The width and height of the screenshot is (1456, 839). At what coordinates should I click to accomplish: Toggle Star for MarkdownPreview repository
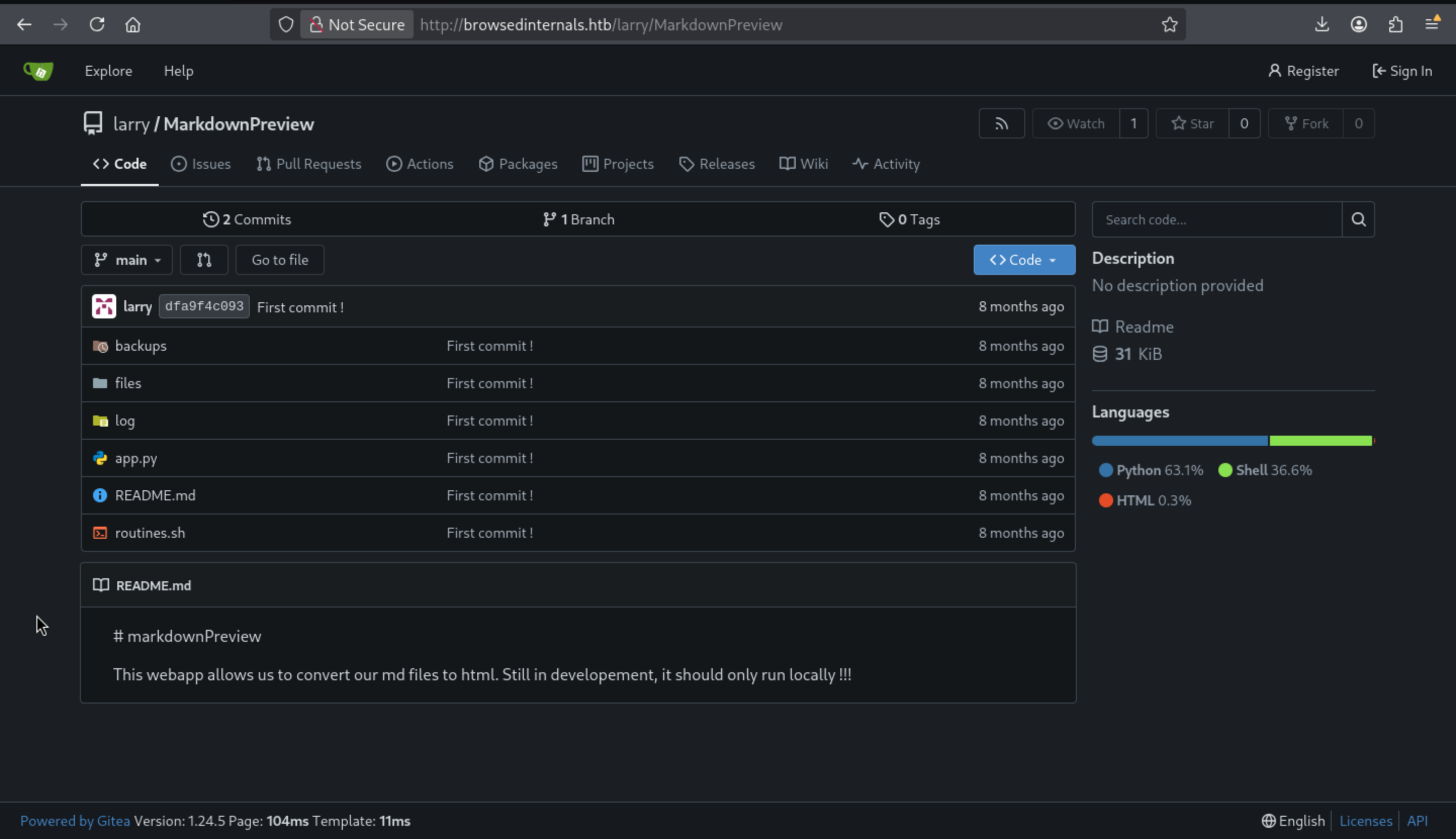(1192, 123)
